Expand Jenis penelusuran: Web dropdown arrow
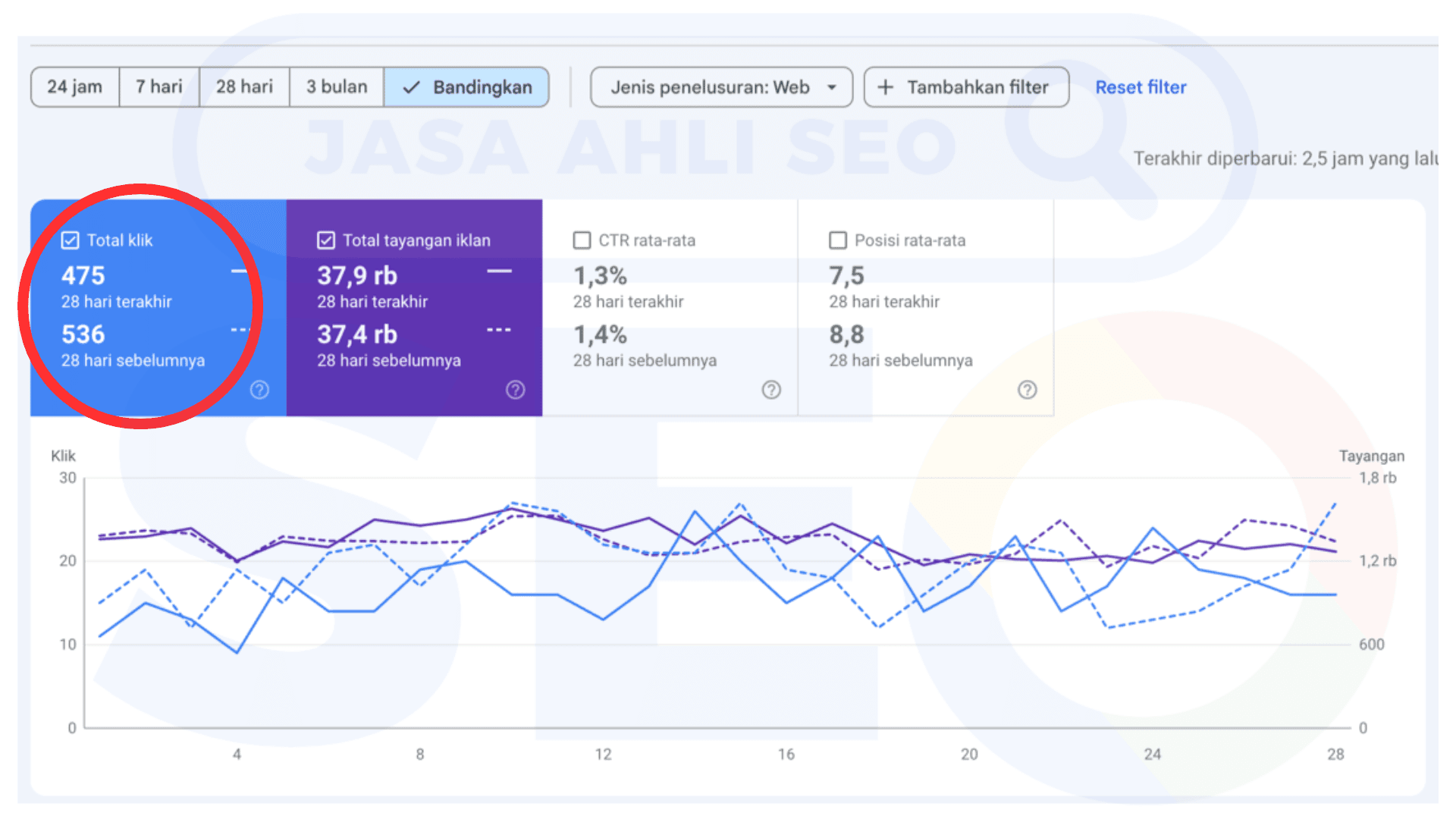 [832, 87]
